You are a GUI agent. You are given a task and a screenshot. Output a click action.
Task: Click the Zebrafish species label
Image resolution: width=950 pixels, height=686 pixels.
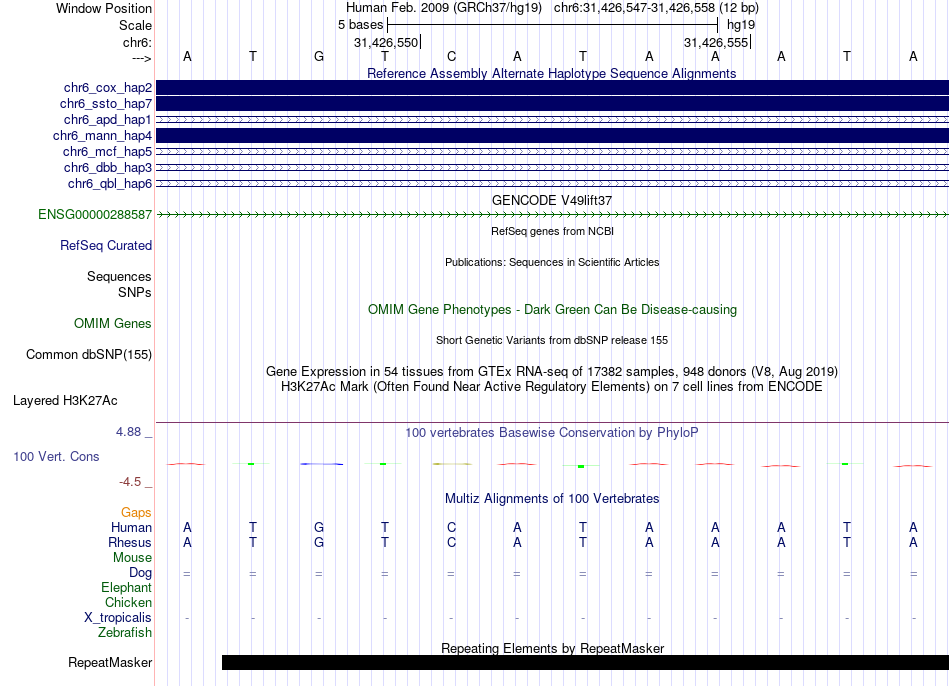(125, 633)
